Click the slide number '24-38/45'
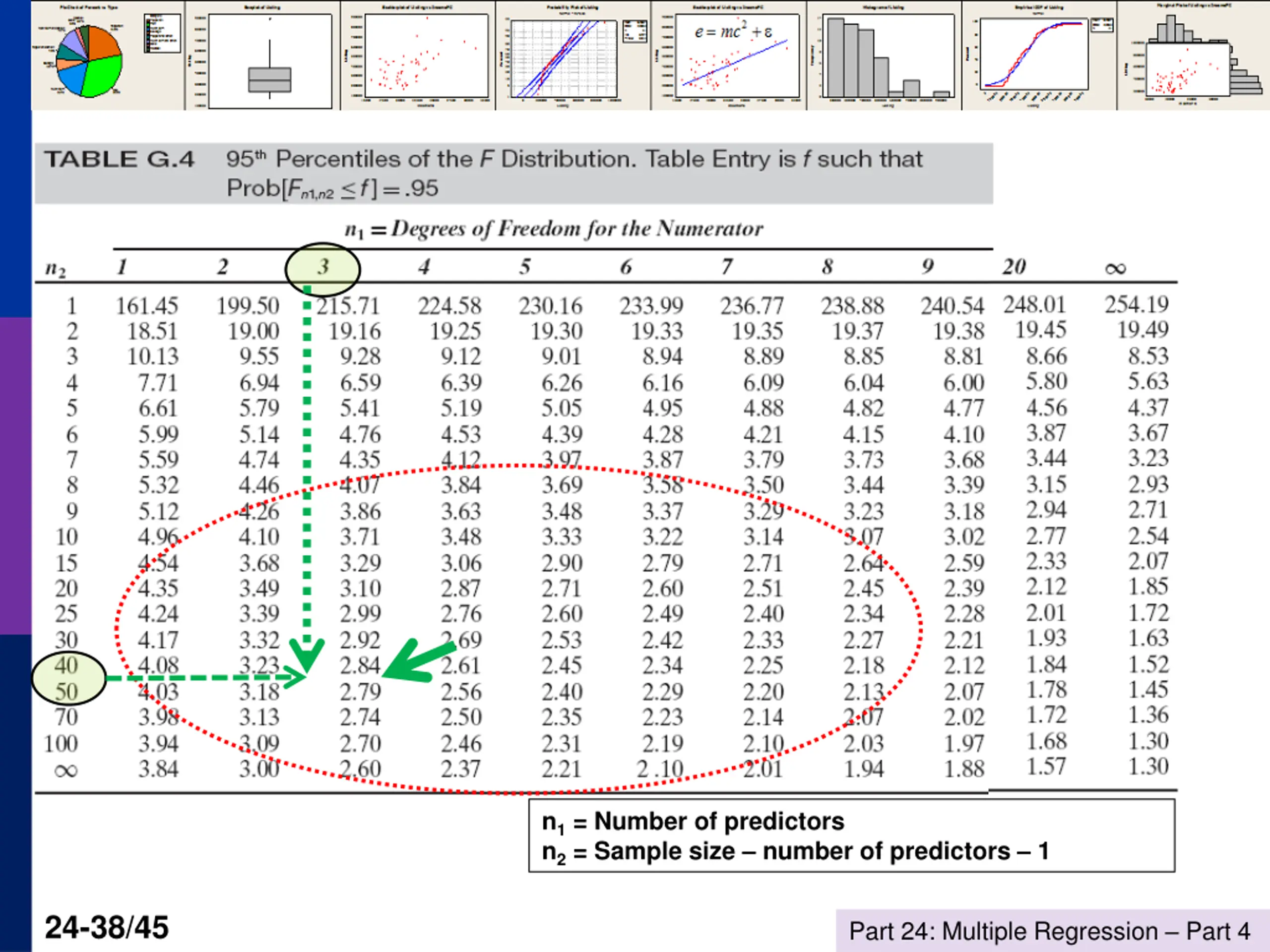Screen dimensions: 1270x952 [107, 927]
